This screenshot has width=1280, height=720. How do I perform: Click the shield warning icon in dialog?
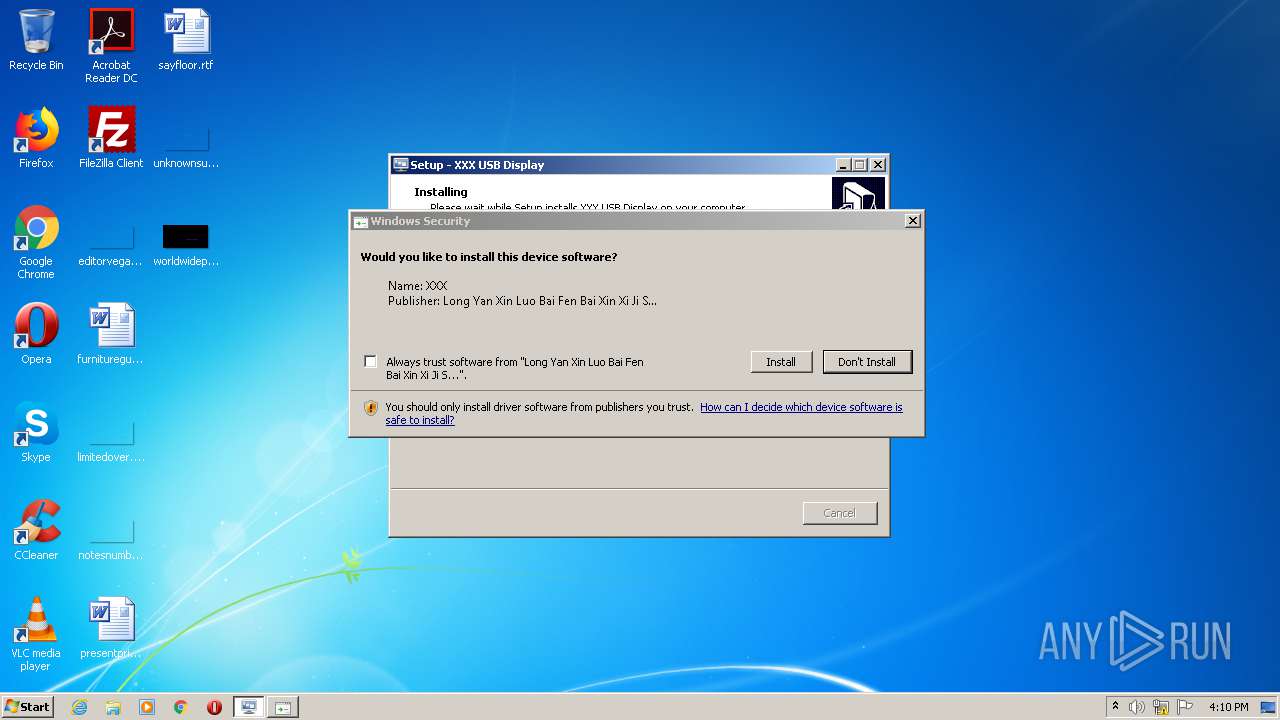pyautogui.click(x=371, y=408)
